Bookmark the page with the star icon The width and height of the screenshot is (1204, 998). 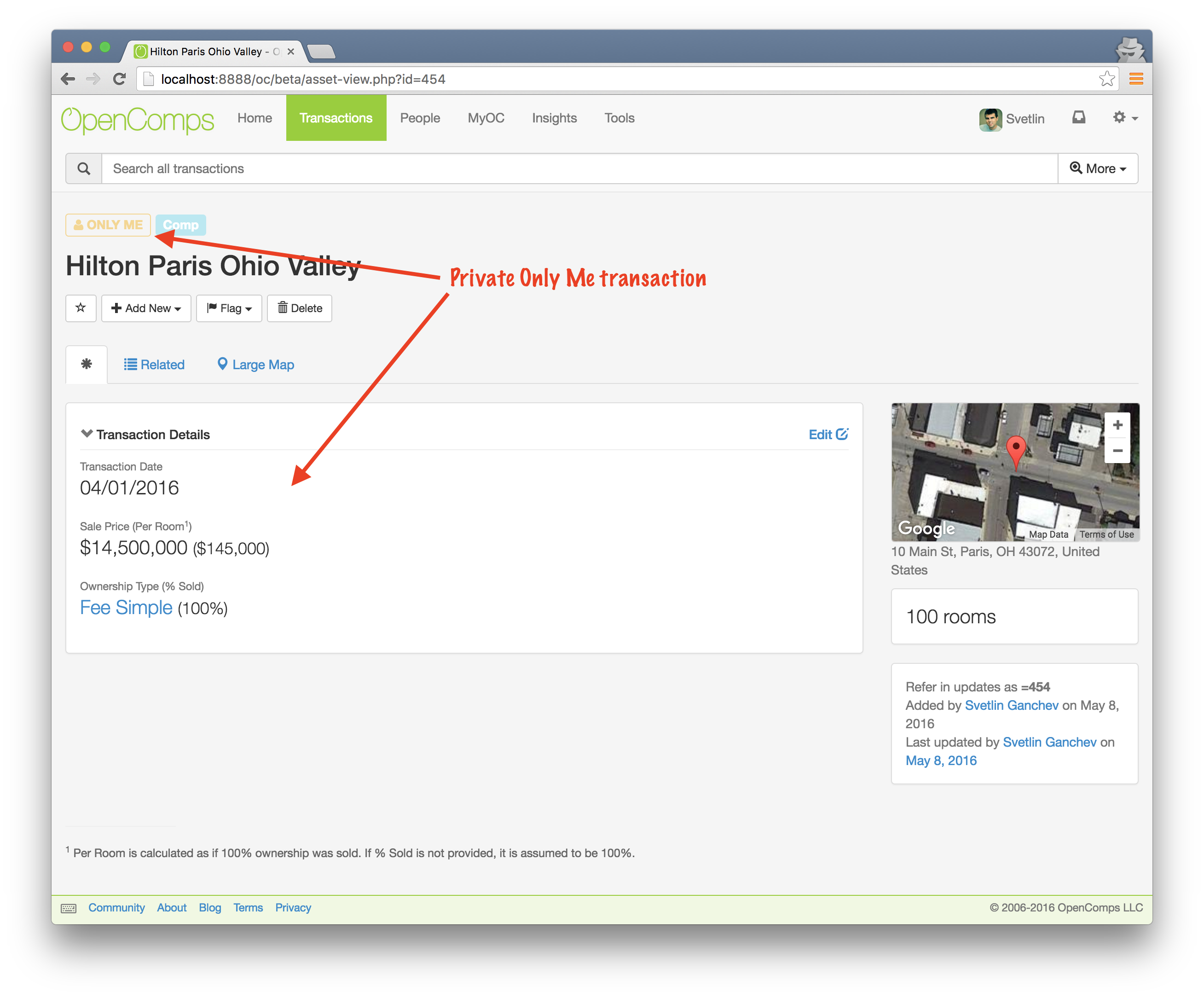[1107, 79]
